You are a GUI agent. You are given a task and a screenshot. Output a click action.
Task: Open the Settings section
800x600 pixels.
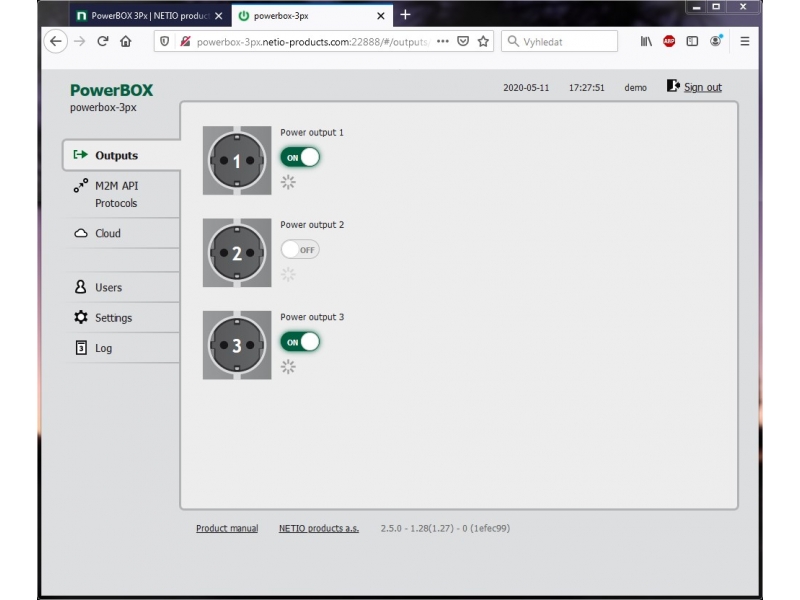coord(122,317)
